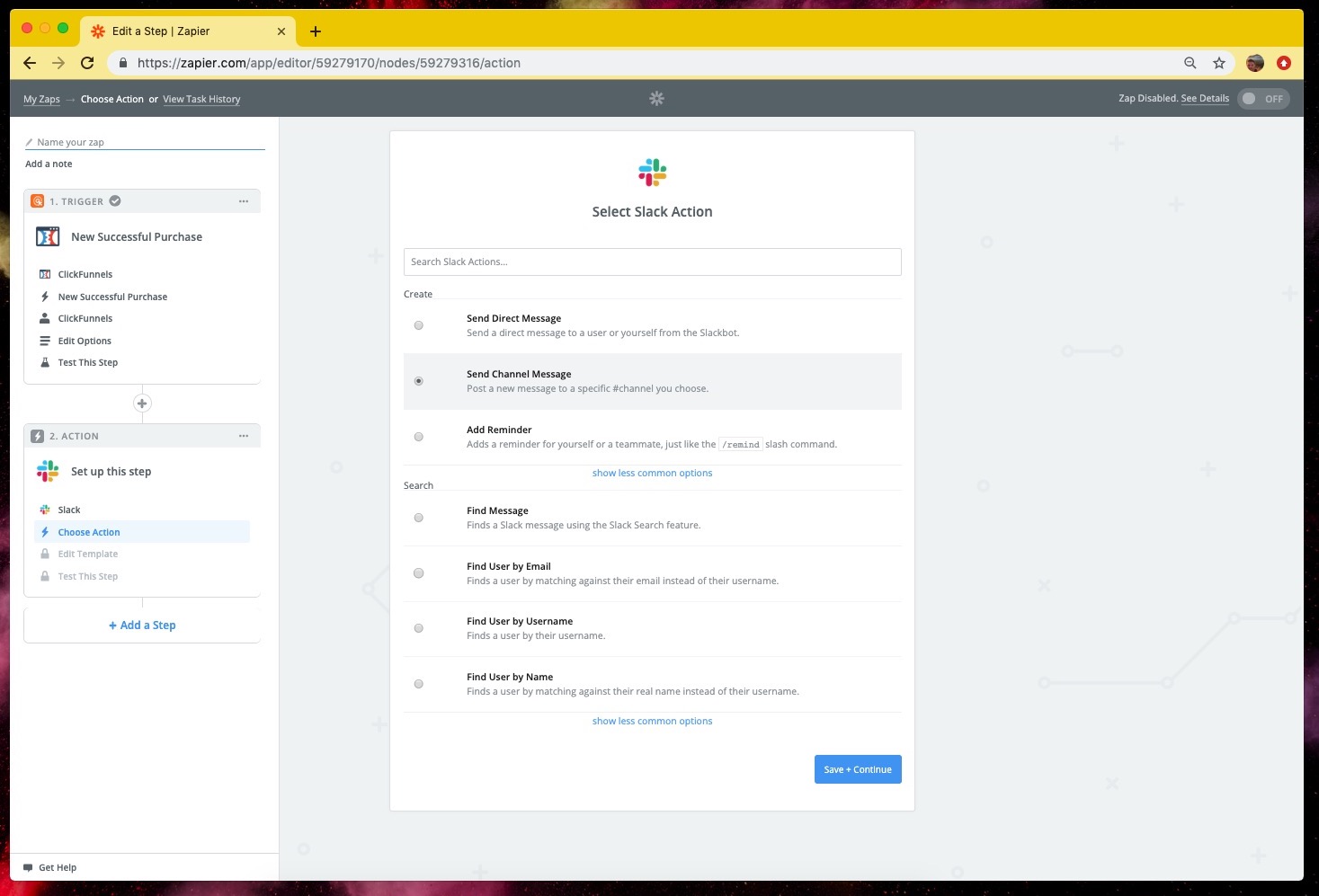The width and height of the screenshot is (1319, 896).
Task: Click the trigger completed checkmark icon
Action: click(115, 201)
